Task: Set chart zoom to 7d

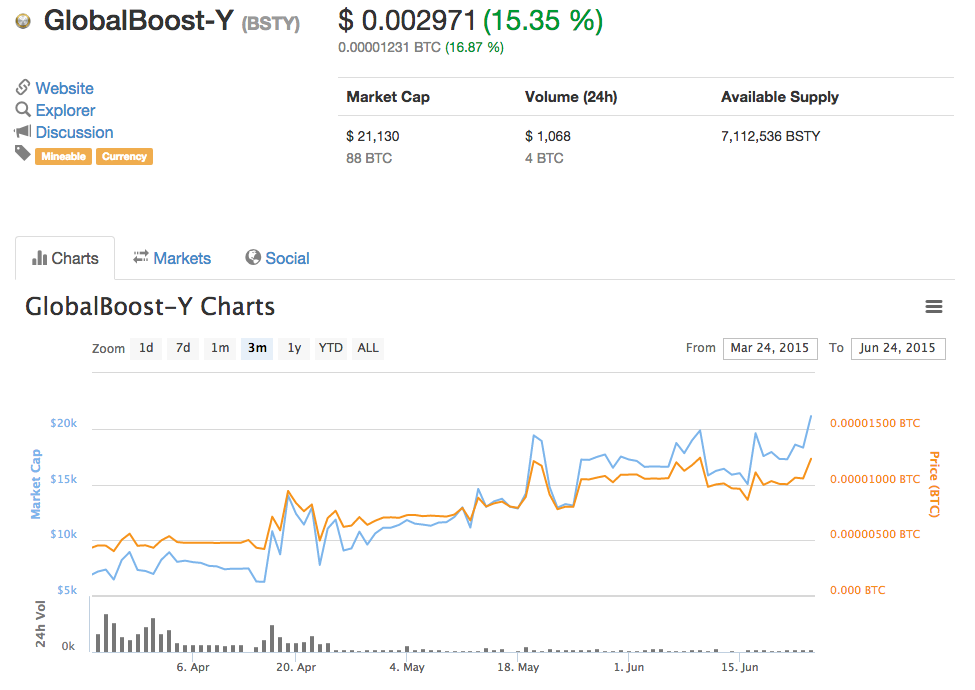Action: (183, 348)
